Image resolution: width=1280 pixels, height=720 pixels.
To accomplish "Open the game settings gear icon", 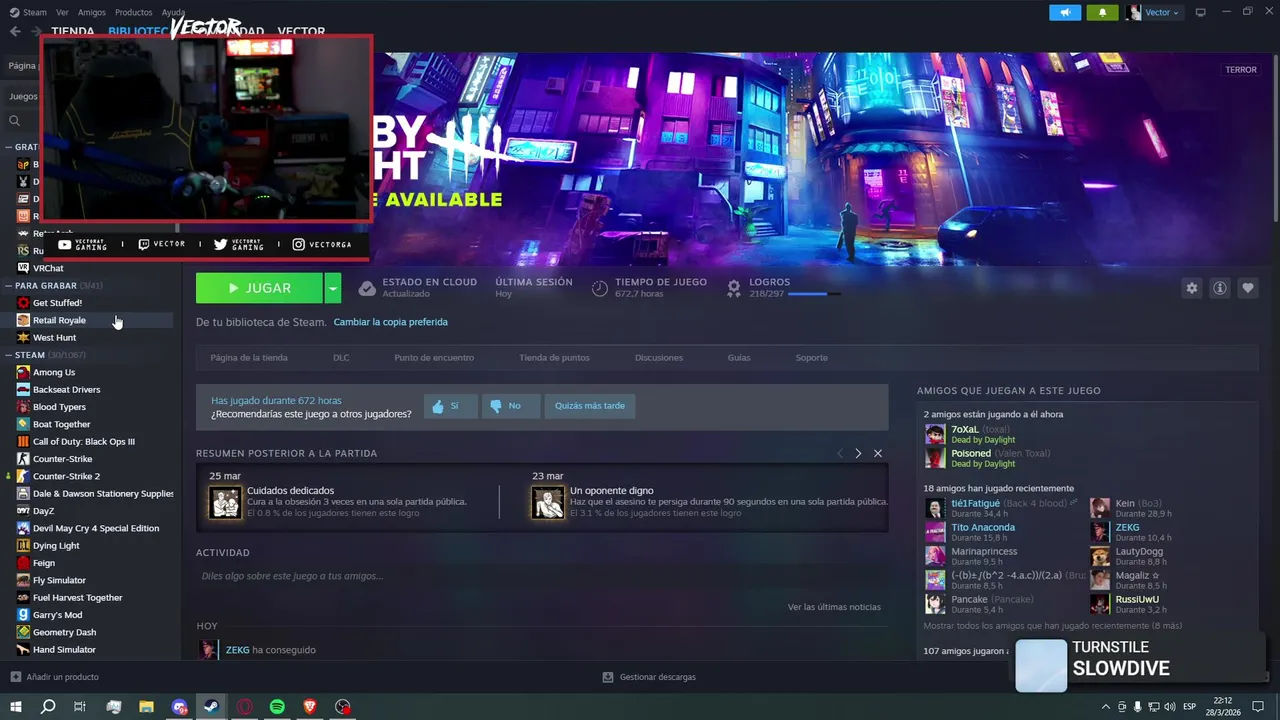I will [1191, 288].
